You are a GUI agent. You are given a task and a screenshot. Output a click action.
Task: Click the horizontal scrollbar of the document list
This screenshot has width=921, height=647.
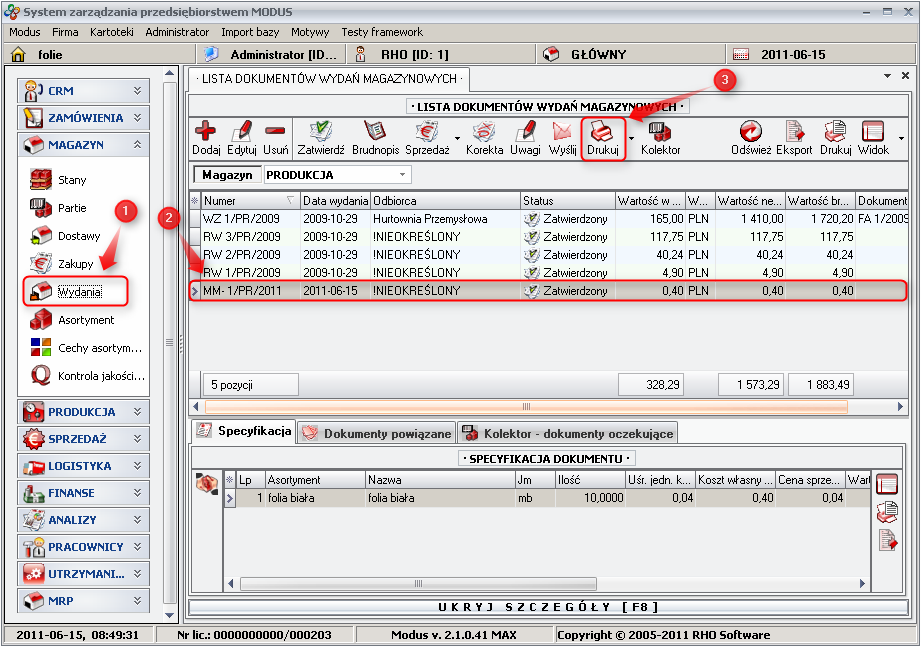[525, 407]
